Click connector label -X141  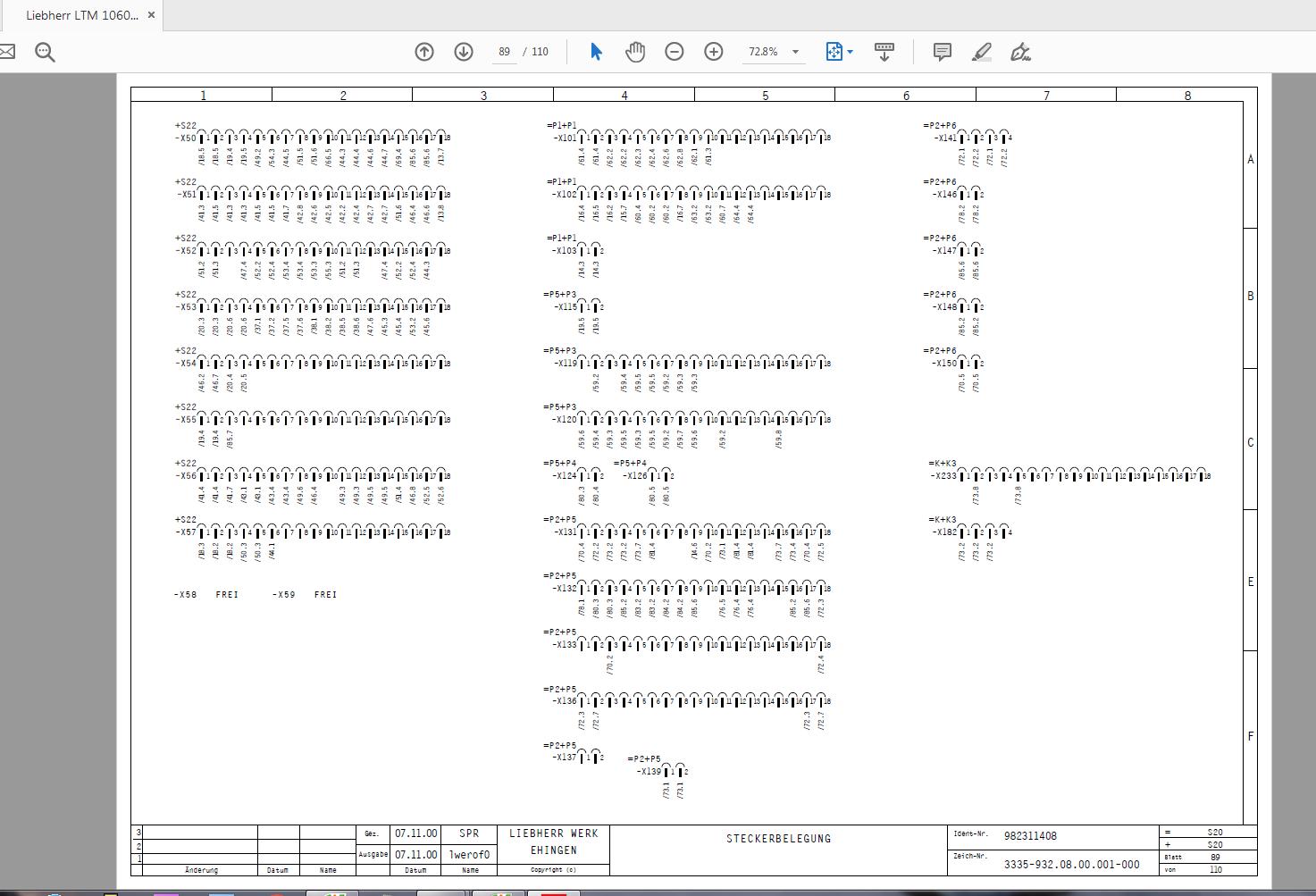point(944,138)
